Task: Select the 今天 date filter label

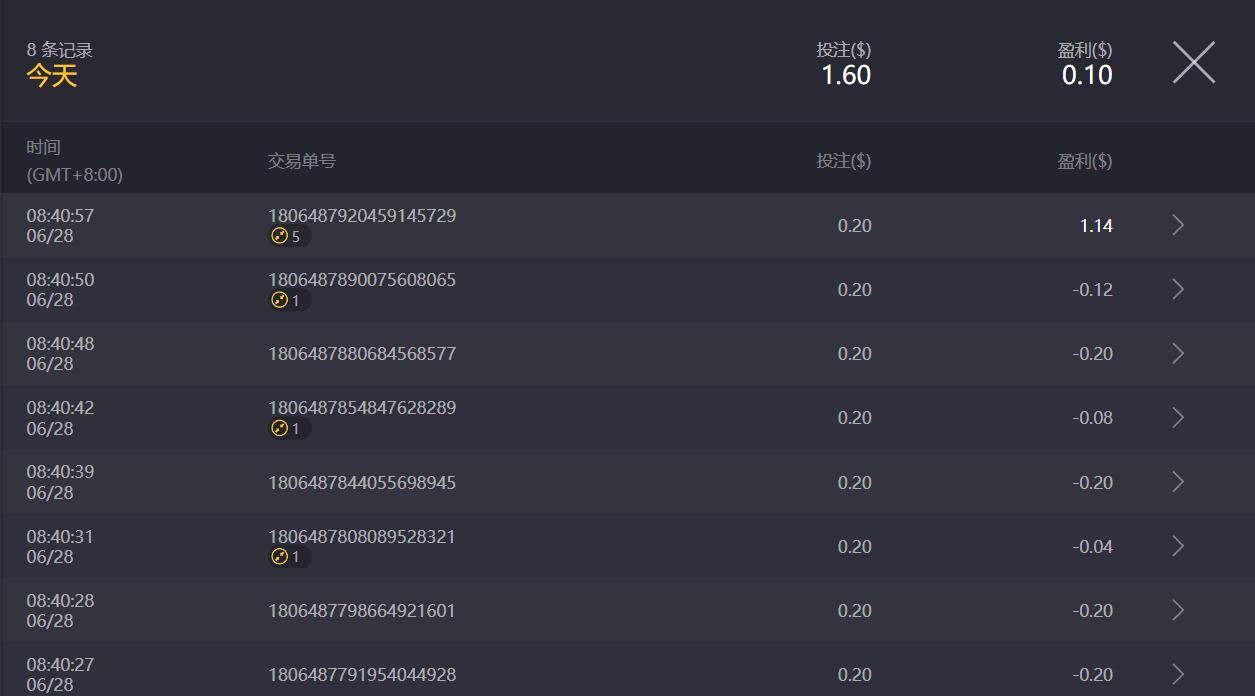Action: click(52, 76)
